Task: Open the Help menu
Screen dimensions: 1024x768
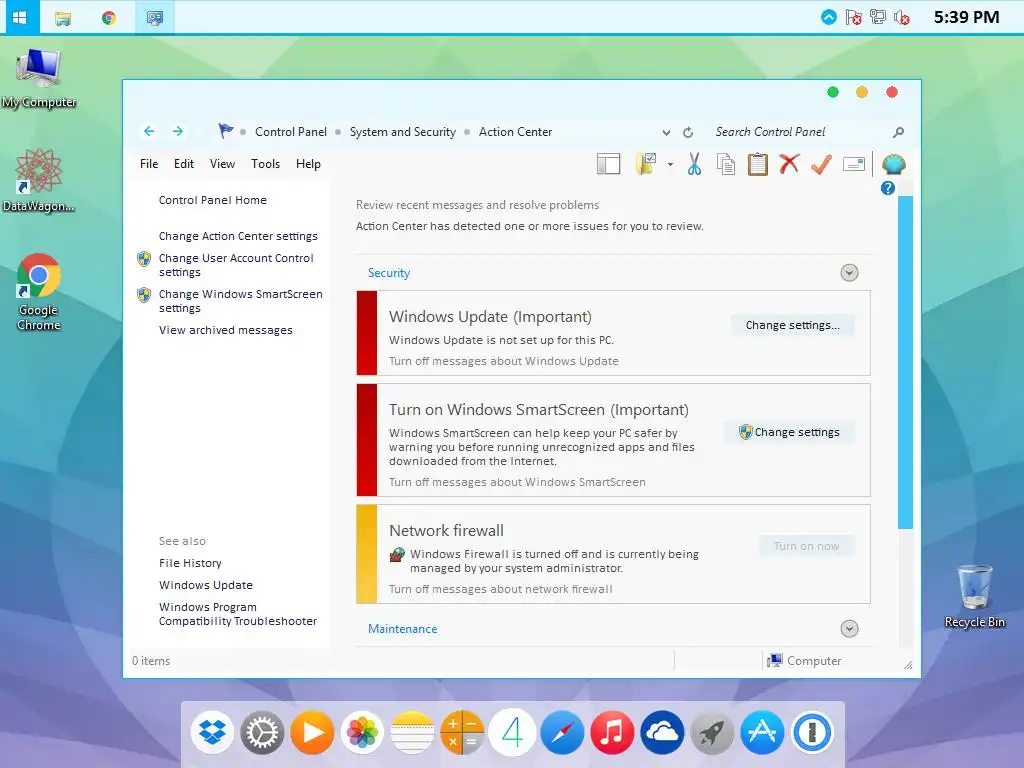Action: (x=308, y=164)
